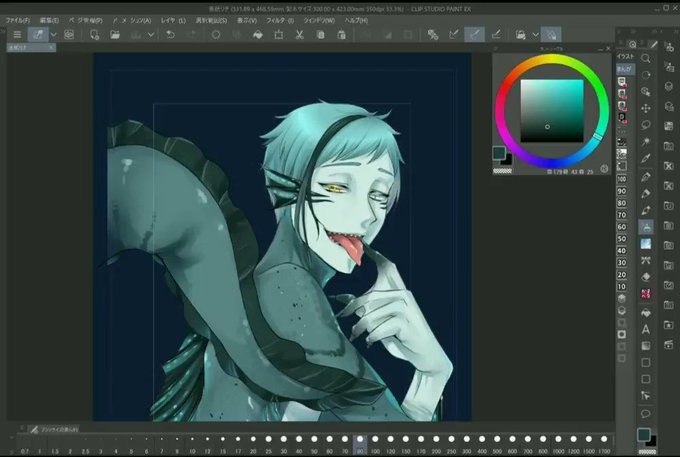
Task: Select the Auto select magic wand tool
Action: [x=645, y=142]
